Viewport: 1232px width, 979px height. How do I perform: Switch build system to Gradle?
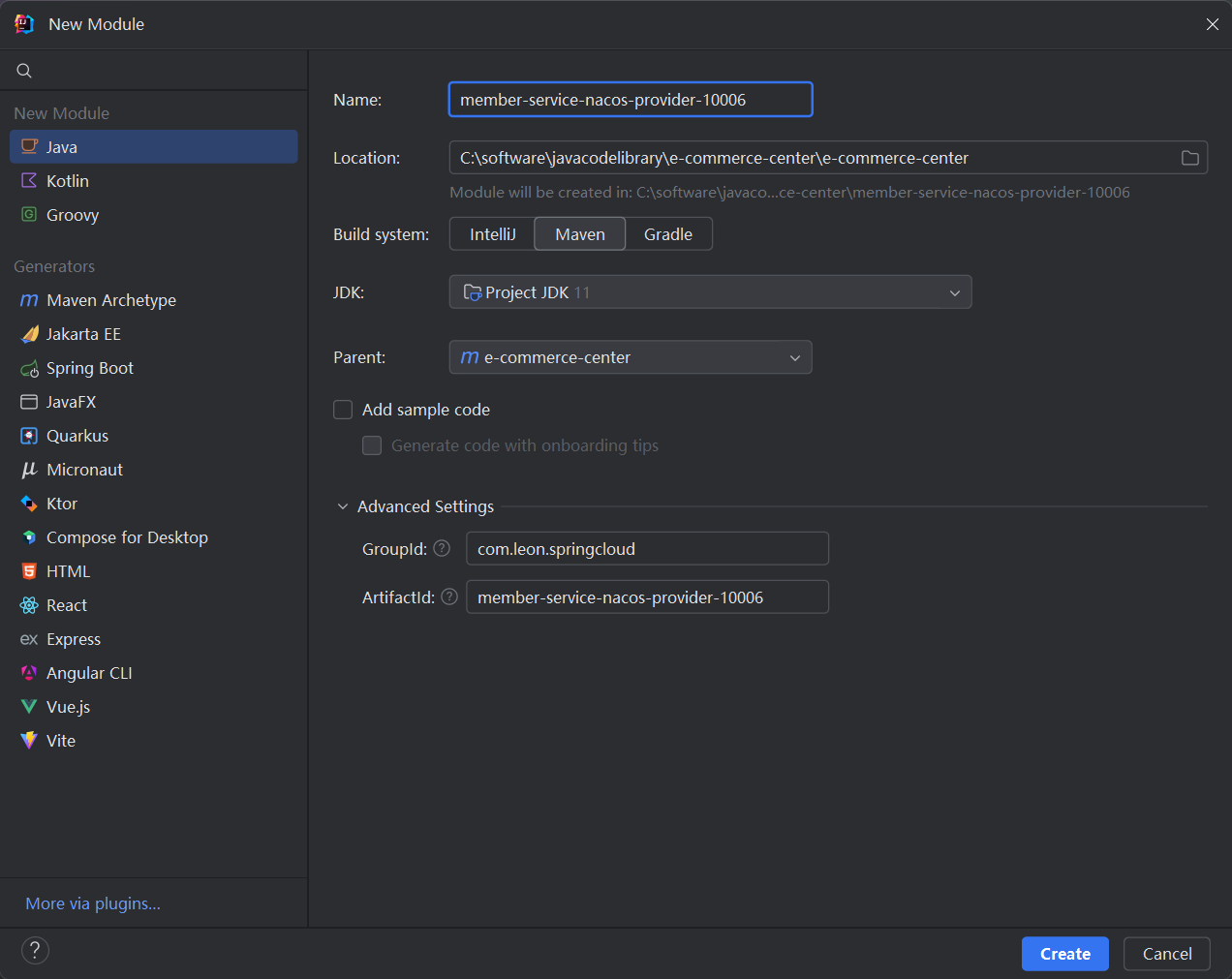(x=667, y=234)
